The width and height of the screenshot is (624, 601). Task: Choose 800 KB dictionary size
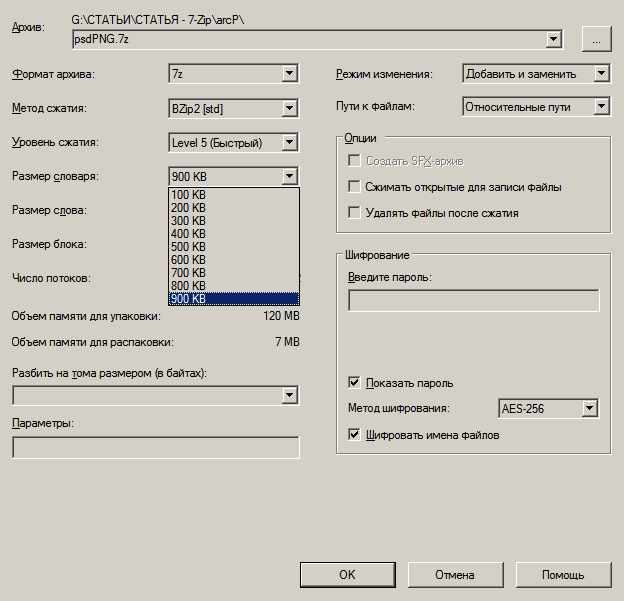coord(234,286)
